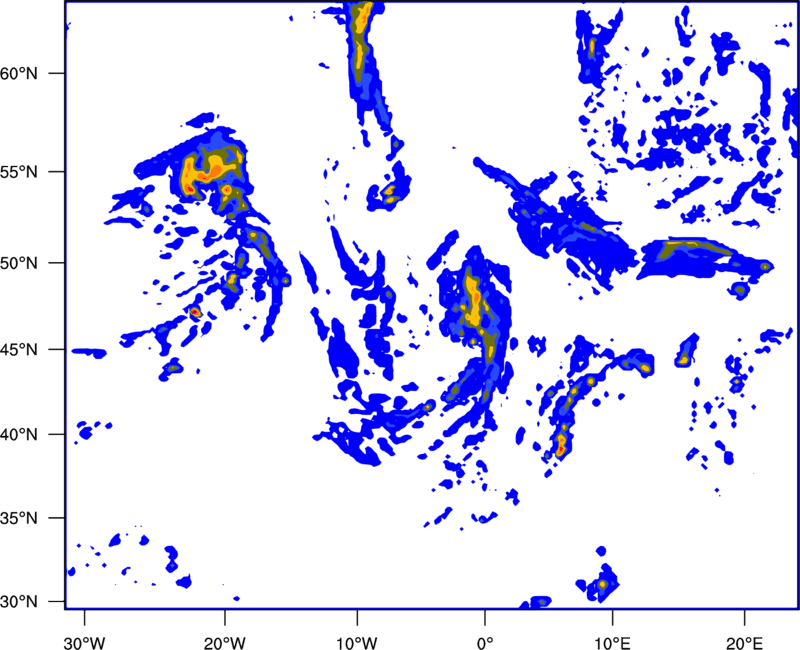Click the 60°N latitude axis label

19,73
